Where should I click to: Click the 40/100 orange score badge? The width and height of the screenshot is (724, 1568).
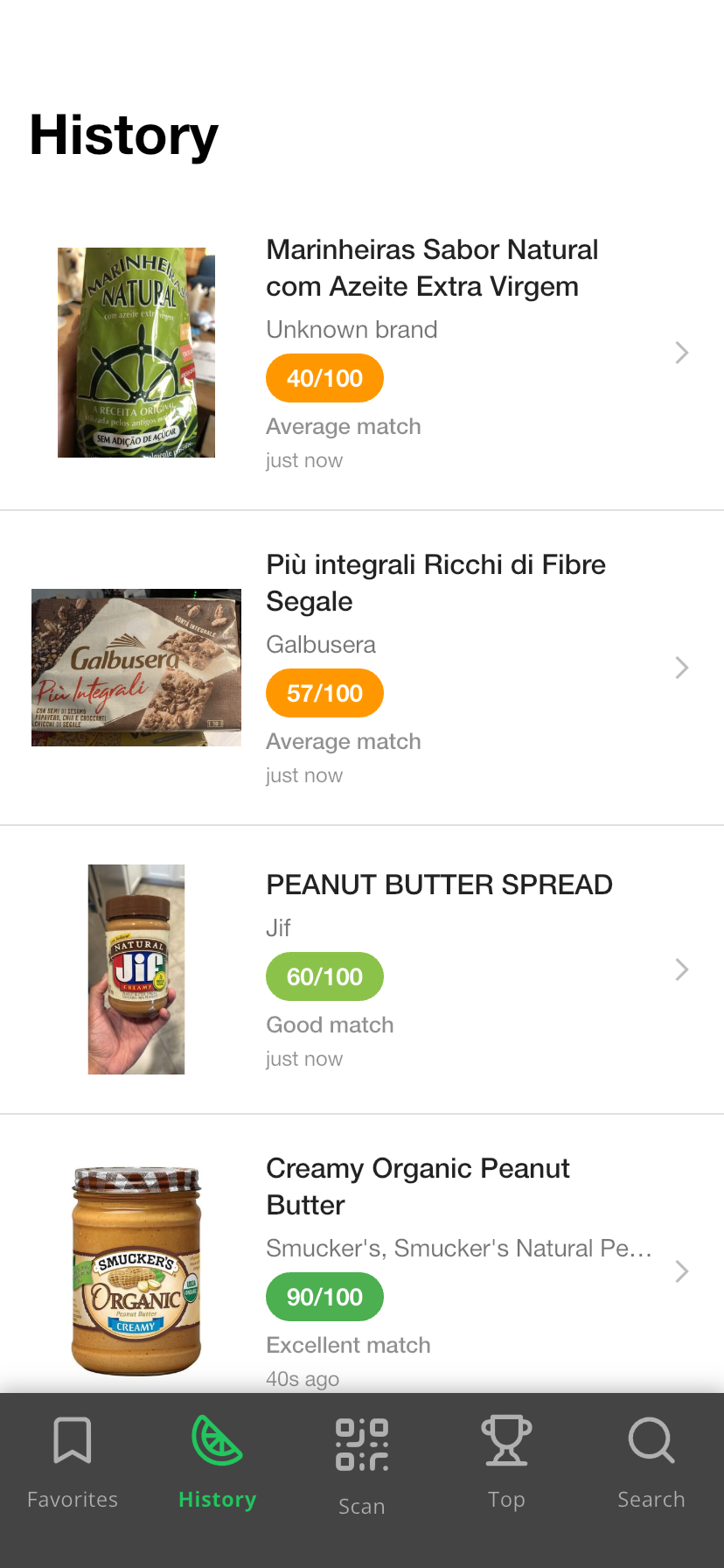[324, 378]
